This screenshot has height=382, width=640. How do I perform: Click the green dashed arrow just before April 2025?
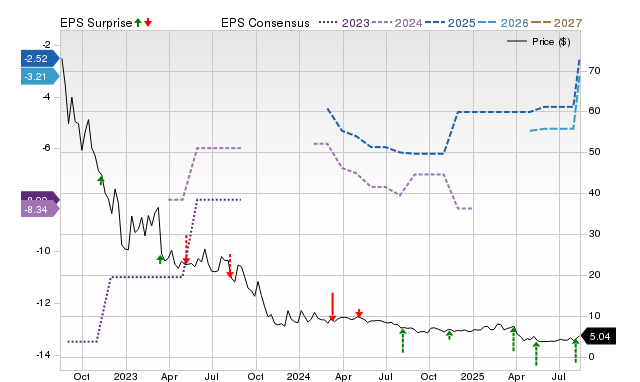click(x=513, y=339)
